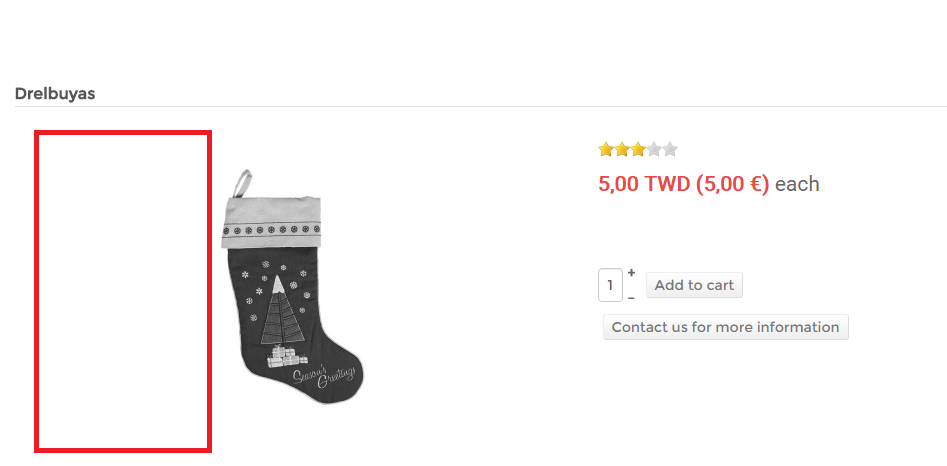This screenshot has height=466, width=947.
Task: Set rating to four stars
Action: (654, 150)
